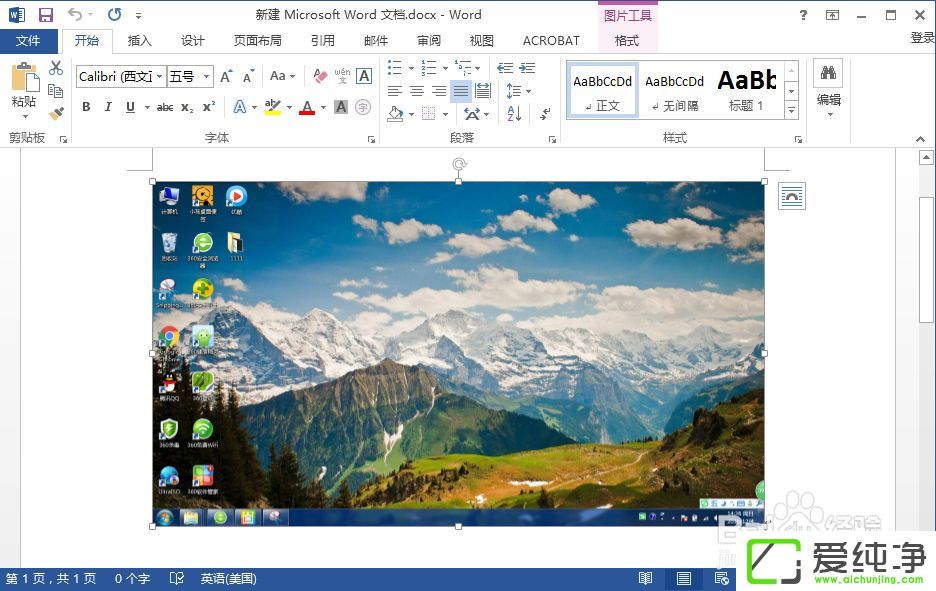Apply the 标题 1 style

coord(747,90)
